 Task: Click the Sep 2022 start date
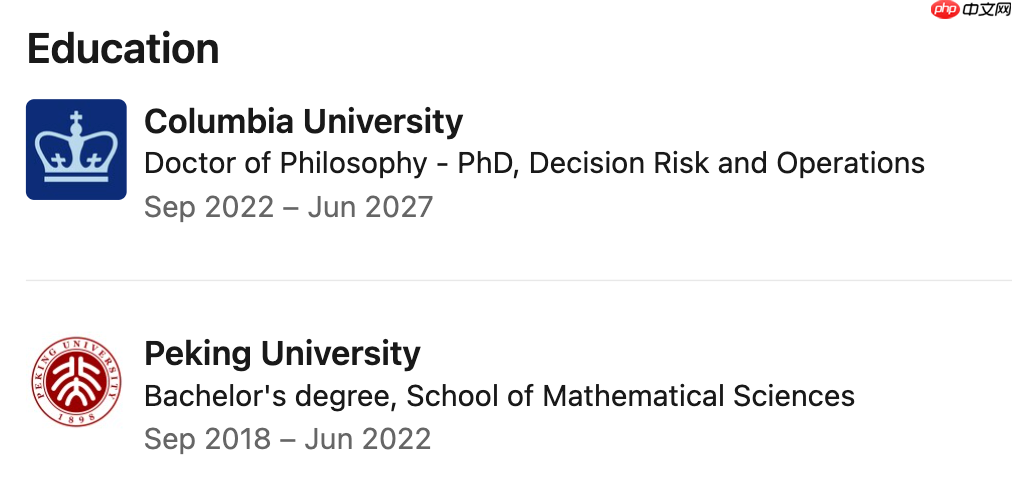click(209, 208)
